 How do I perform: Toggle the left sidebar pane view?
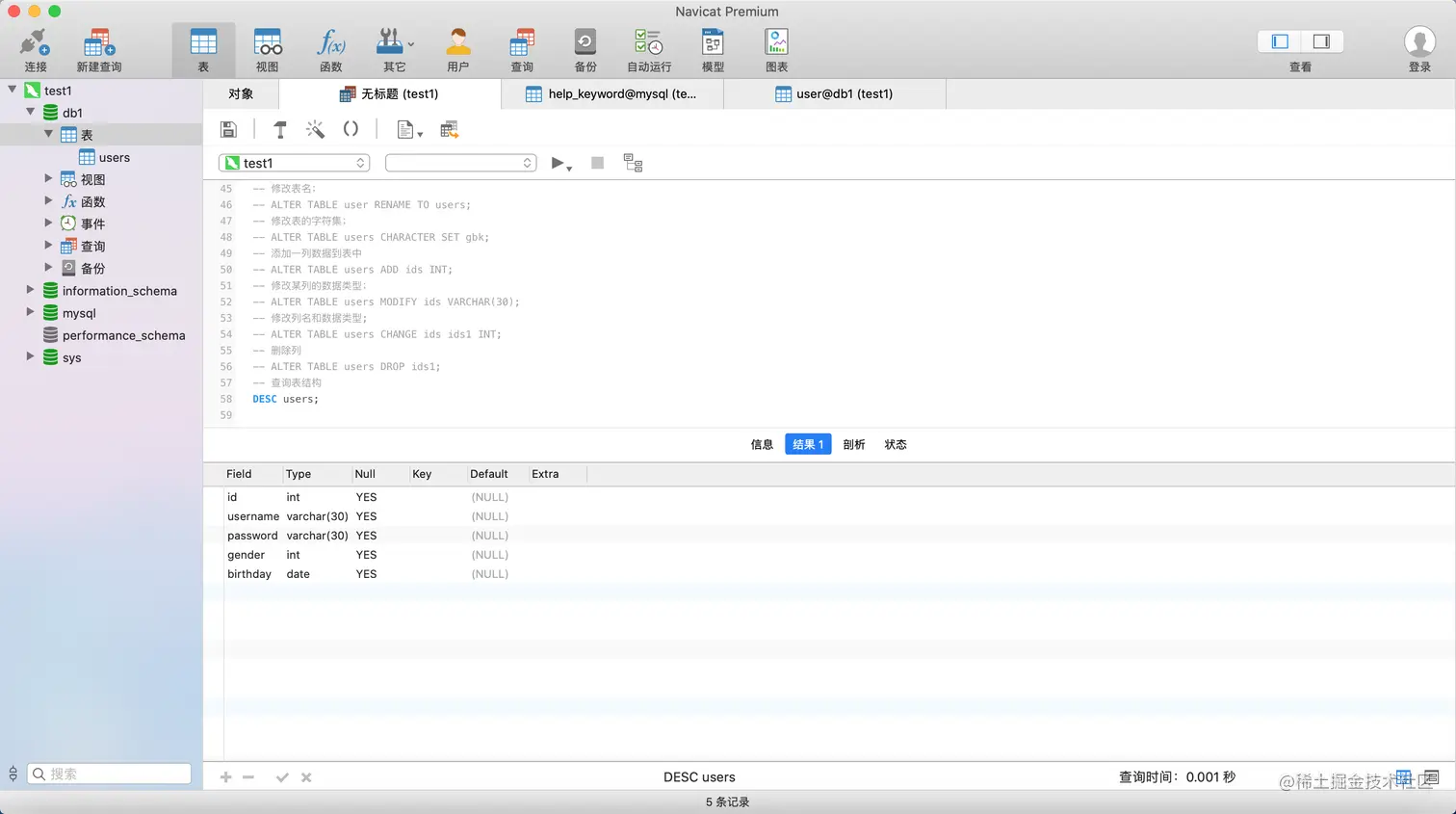point(1280,41)
